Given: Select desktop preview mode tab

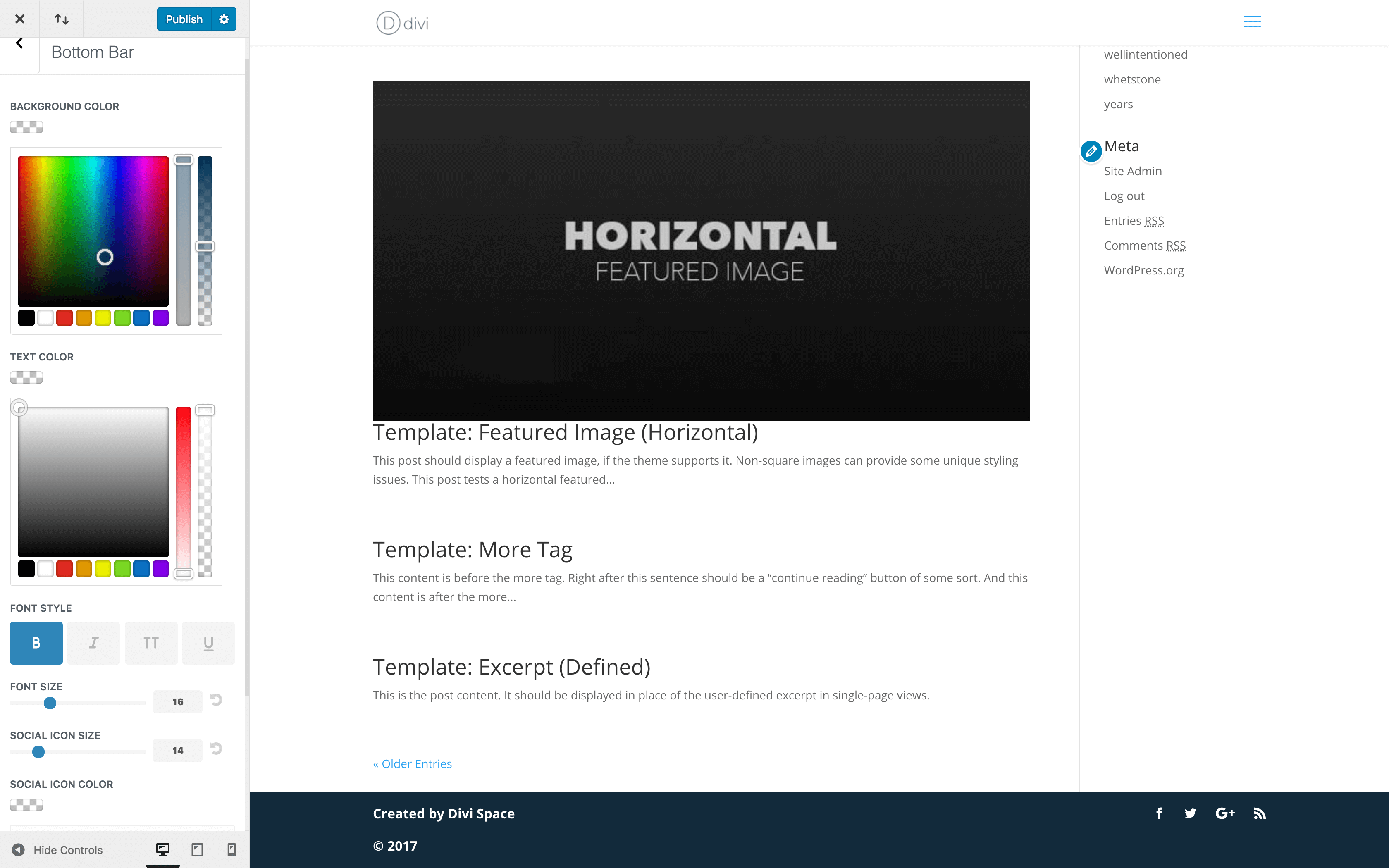Looking at the screenshot, I should (x=162, y=850).
